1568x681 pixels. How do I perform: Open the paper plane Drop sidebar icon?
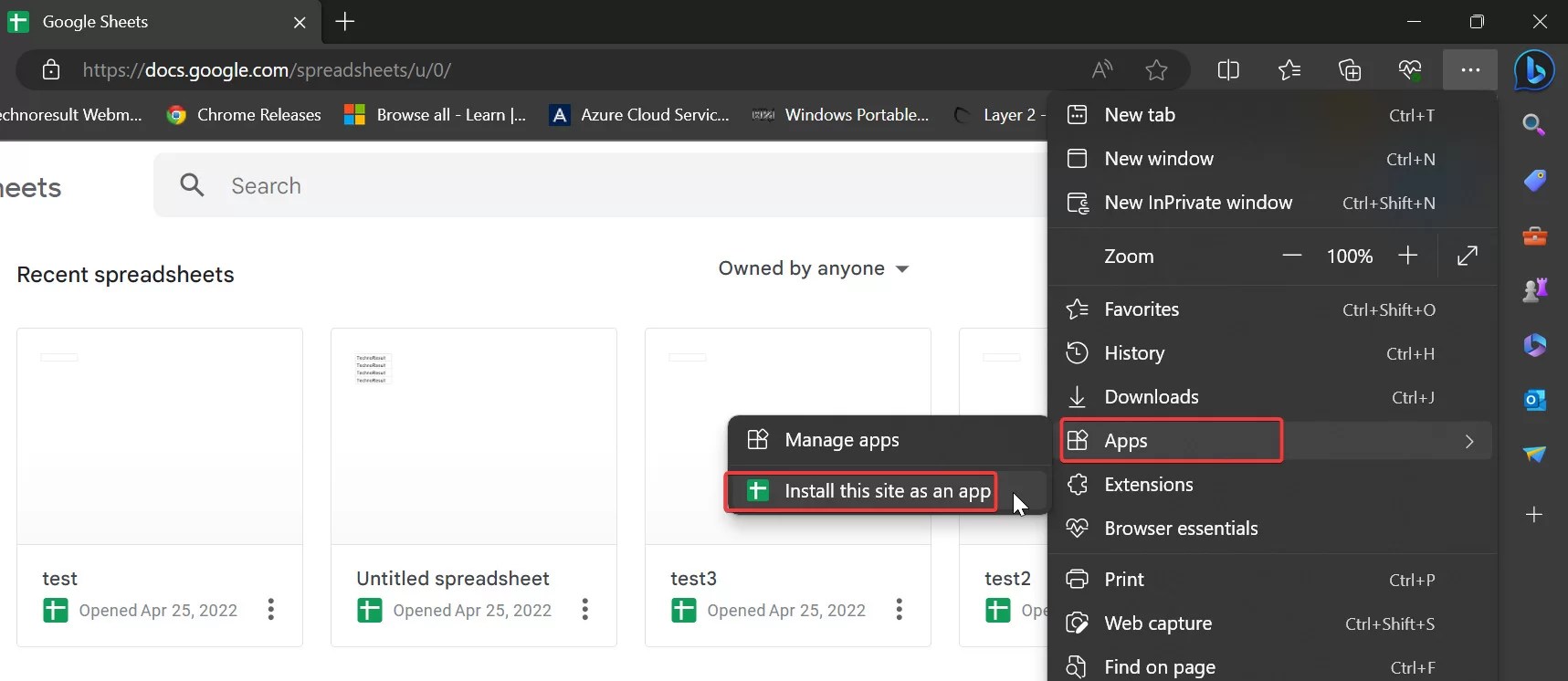point(1534,454)
